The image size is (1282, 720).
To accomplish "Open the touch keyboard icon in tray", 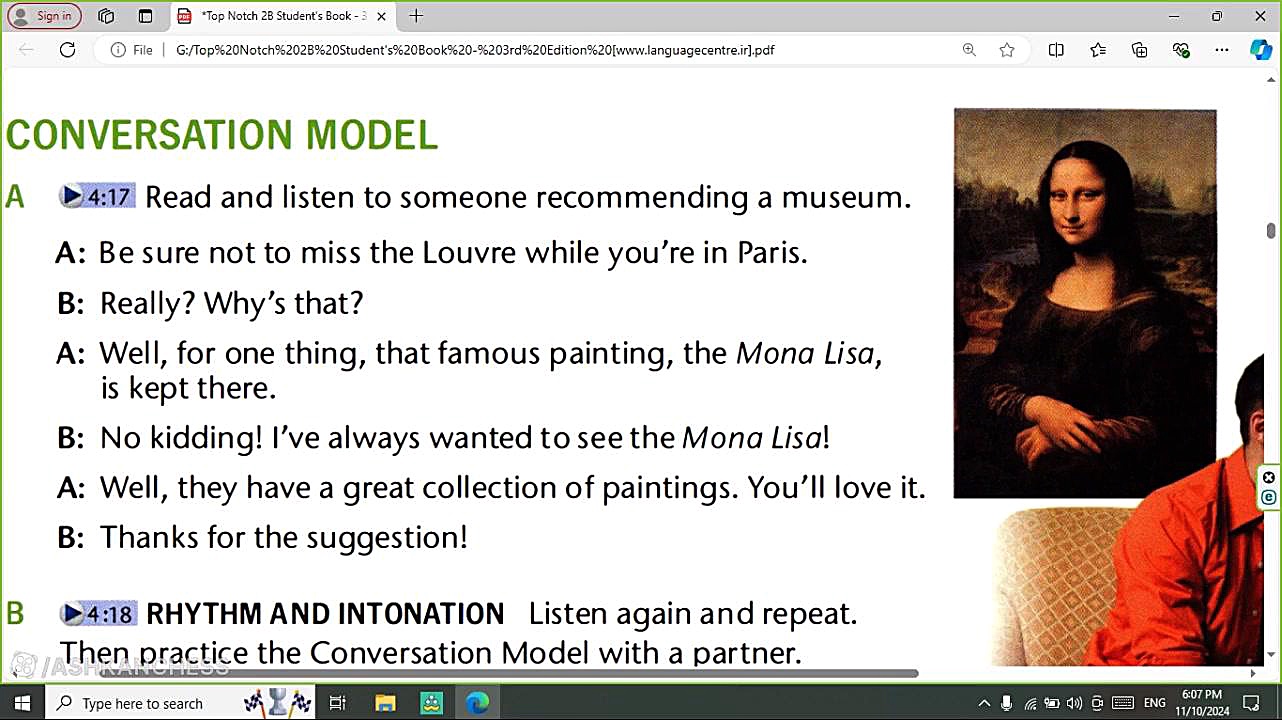I will 1123,703.
